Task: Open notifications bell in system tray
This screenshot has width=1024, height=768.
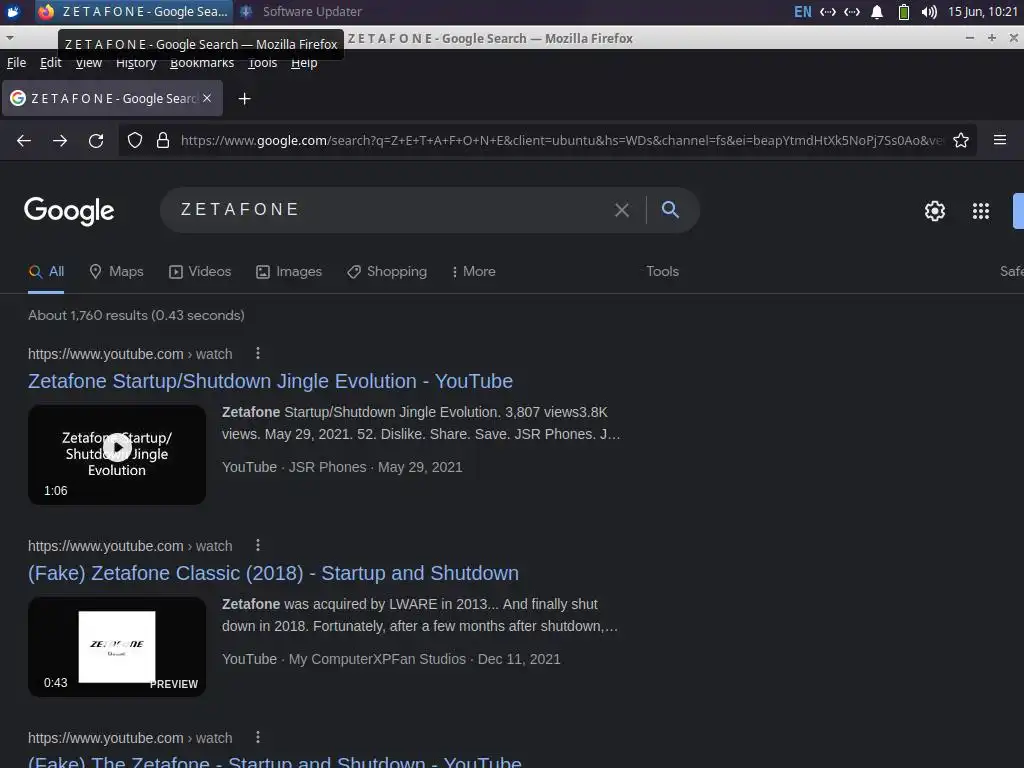Action: coord(877,12)
